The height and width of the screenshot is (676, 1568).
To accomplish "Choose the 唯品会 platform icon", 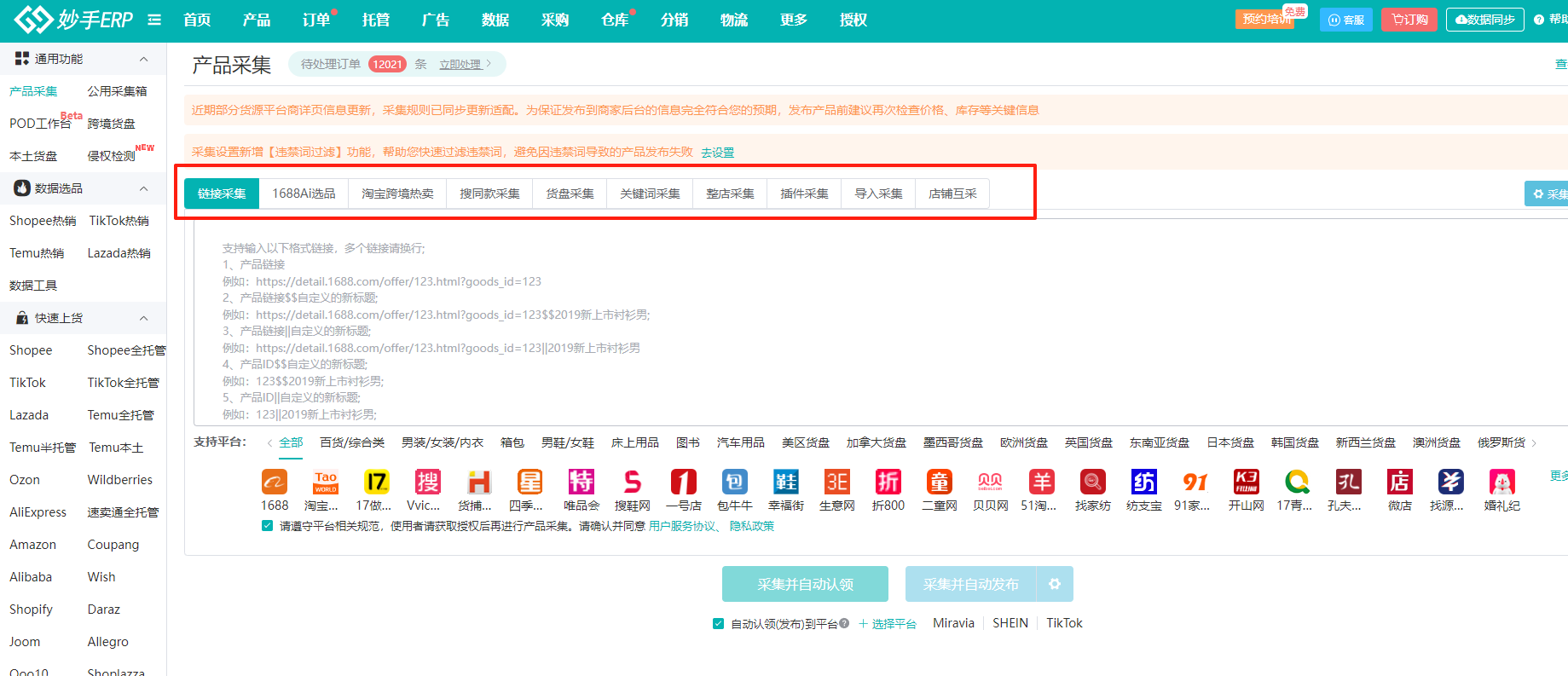I will (581, 482).
